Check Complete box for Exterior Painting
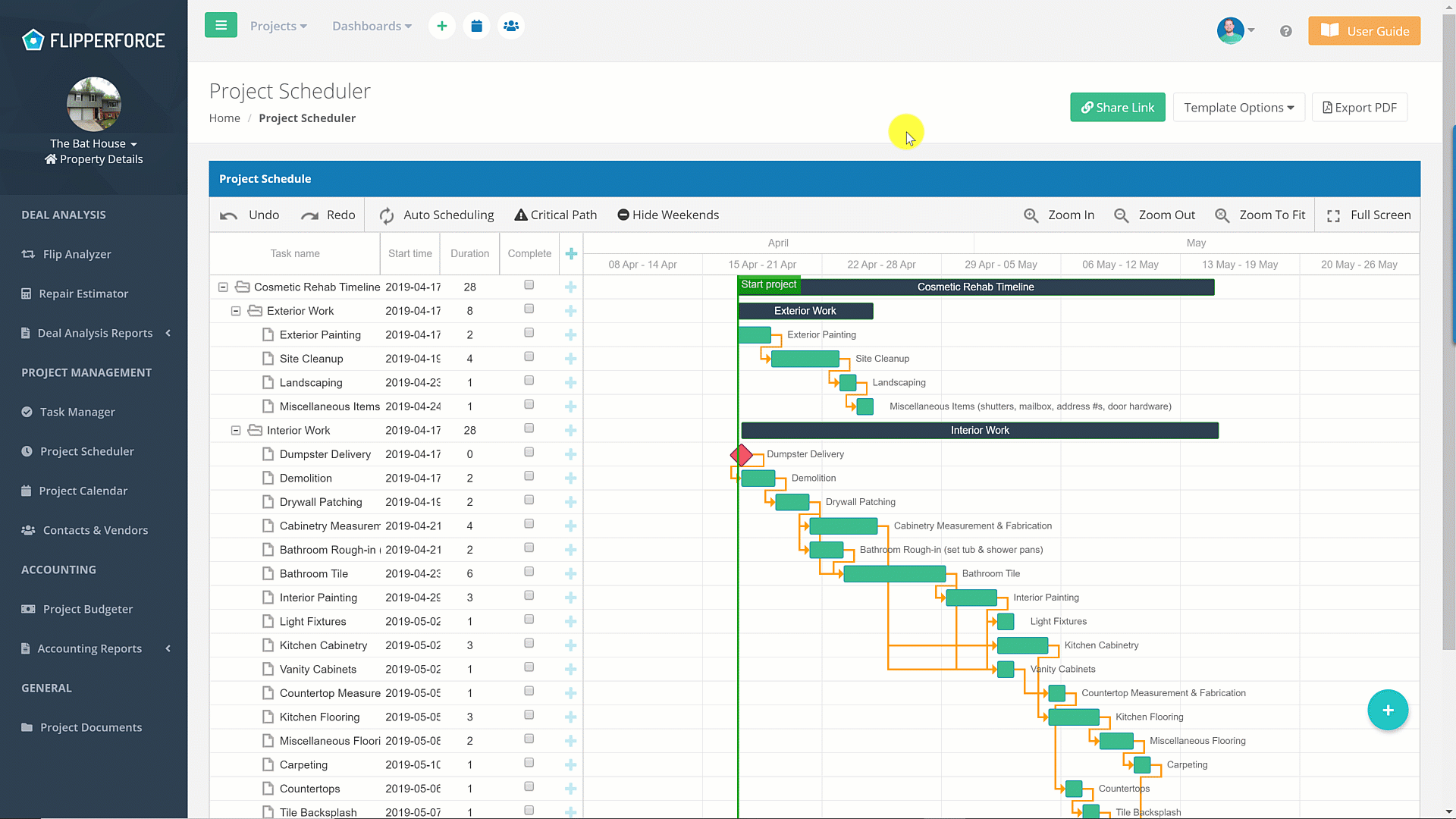Image resolution: width=1456 pixels, height=819 pixels. tap(529, 333)
